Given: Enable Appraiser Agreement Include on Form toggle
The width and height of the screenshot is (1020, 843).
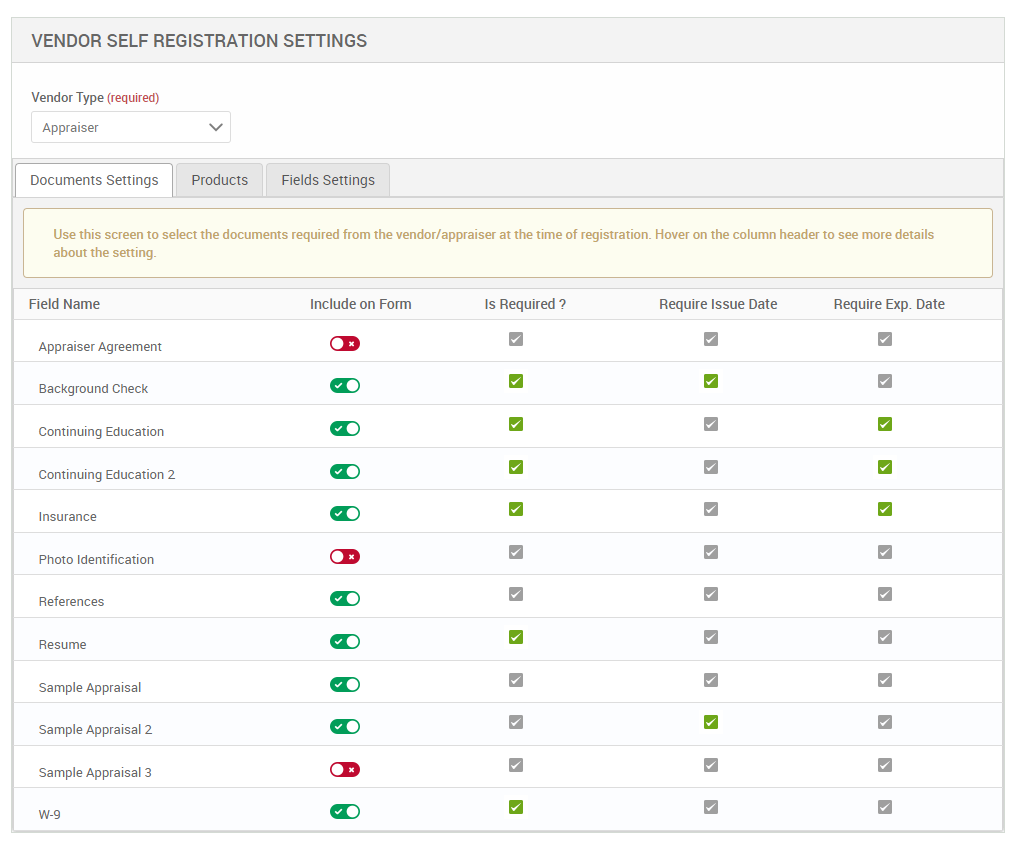Looking at the screenshot, I should [345, 344].
